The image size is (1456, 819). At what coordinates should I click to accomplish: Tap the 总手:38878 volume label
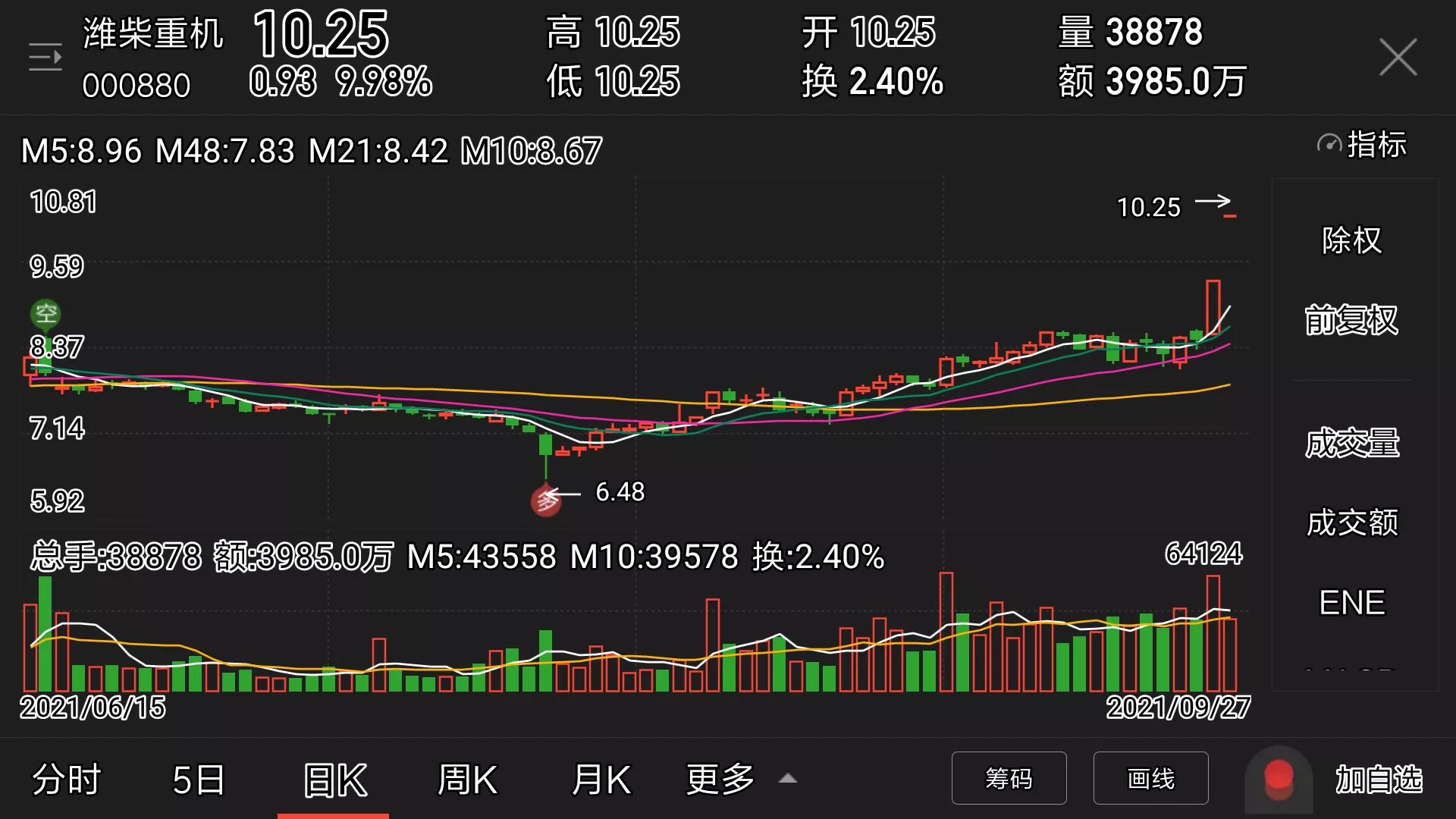(117, 557)
